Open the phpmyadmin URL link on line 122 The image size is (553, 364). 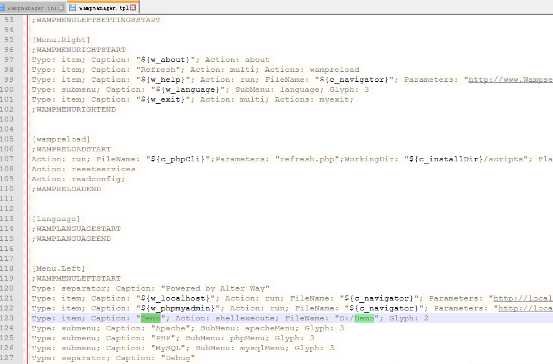click(525, 308)
